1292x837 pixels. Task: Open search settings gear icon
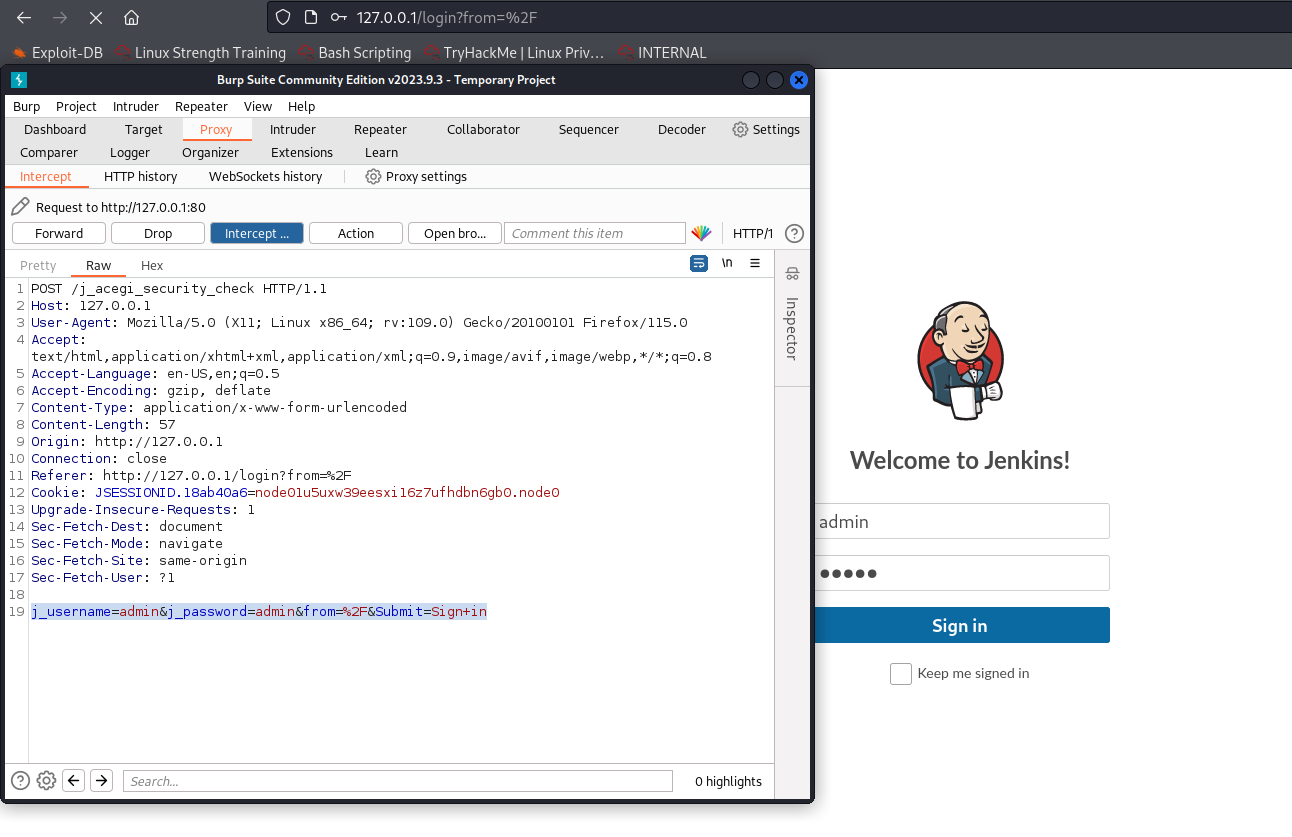(46, 781)
